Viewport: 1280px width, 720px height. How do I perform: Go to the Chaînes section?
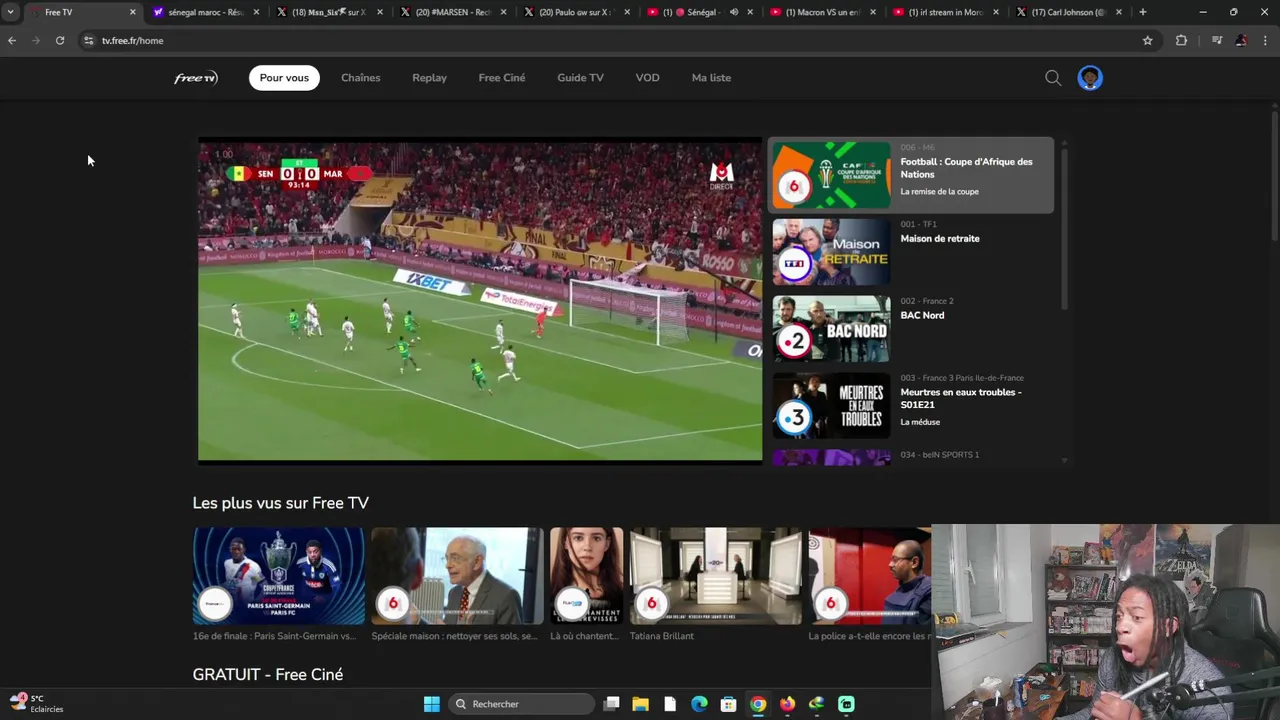click(x=361, y=78)
